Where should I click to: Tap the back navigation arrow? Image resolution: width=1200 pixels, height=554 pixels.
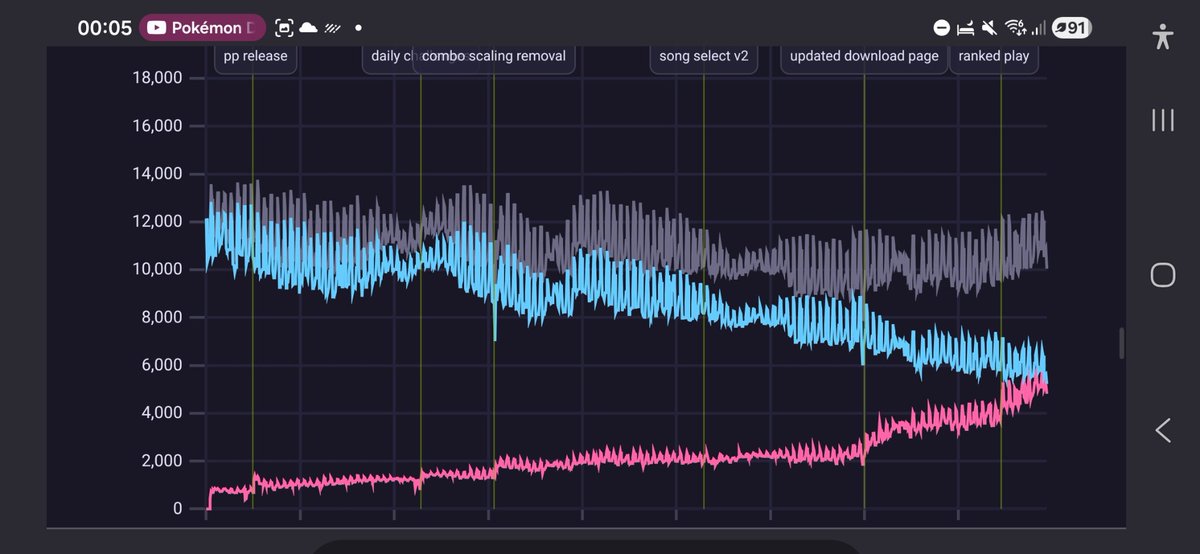(x=1162, y=430)
